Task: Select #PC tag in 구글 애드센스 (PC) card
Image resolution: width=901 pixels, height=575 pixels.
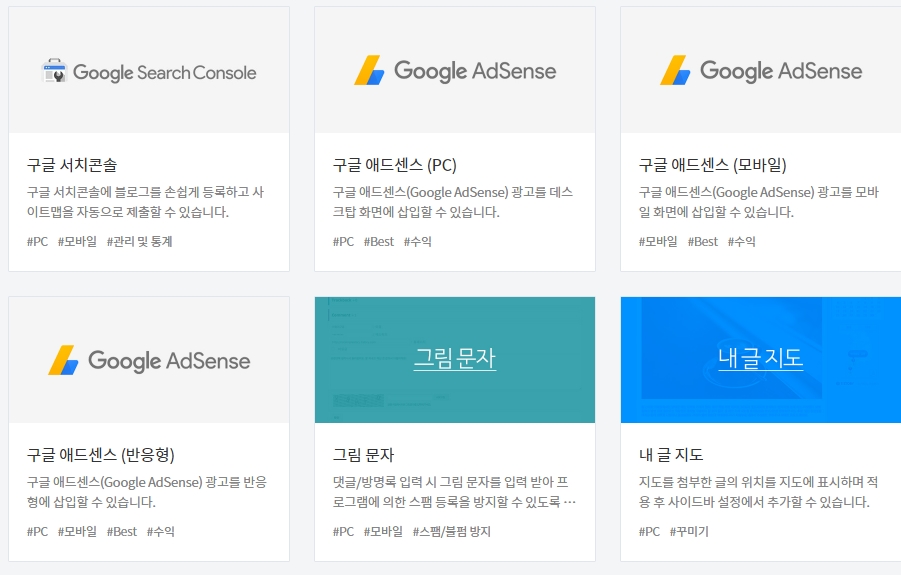Action: coord(344,241)
